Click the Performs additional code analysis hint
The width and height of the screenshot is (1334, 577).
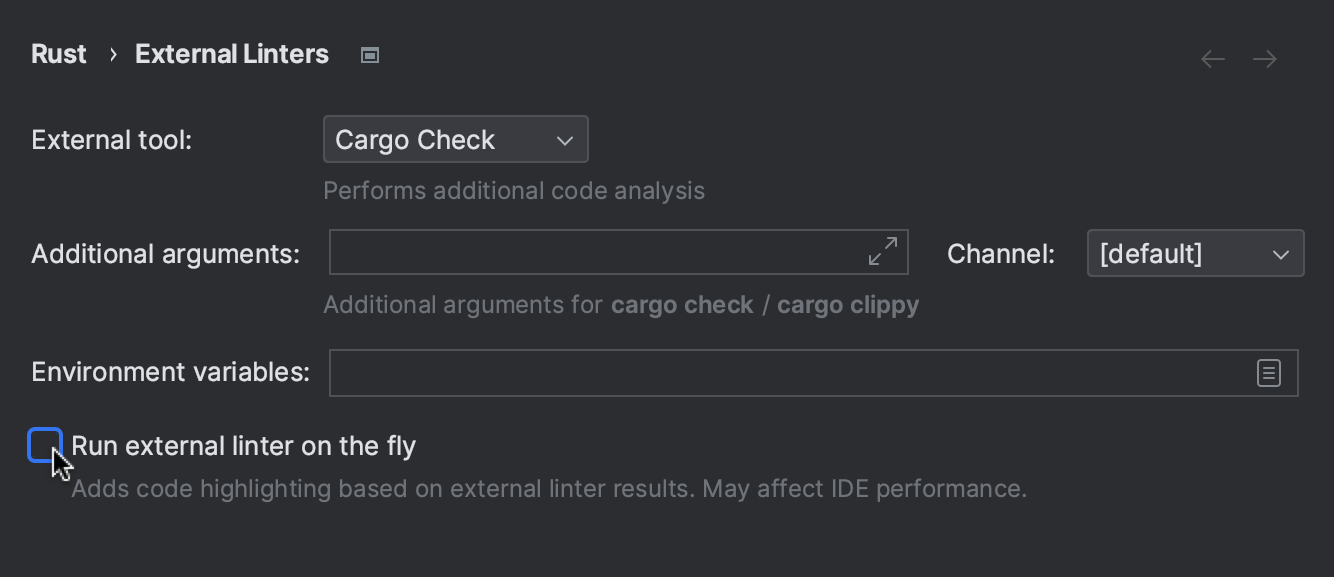[x=514, y=190]
